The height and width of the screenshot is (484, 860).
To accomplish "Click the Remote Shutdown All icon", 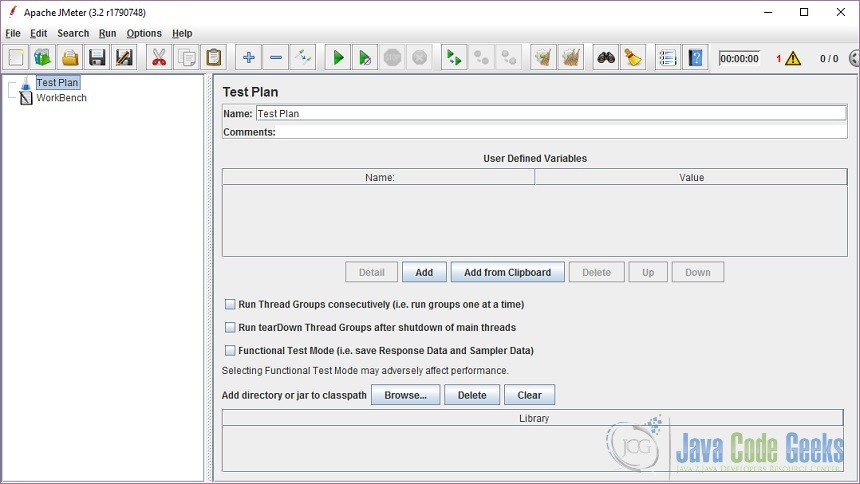I will click(509, 57).
